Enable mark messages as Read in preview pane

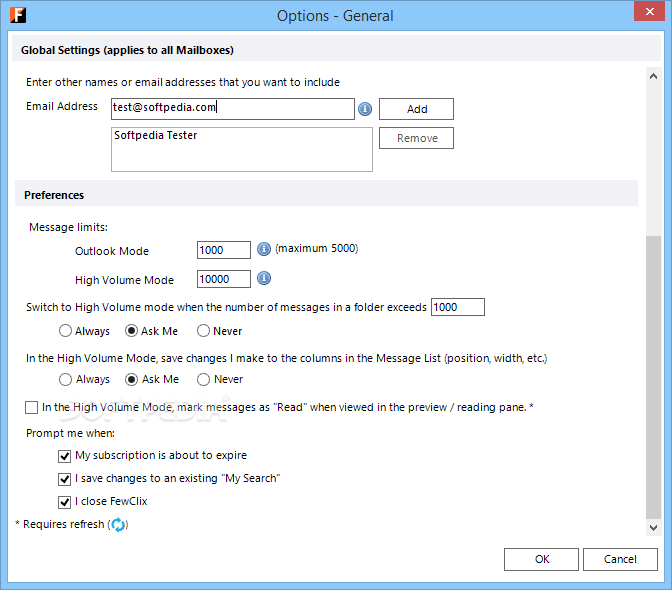(31, 407)
